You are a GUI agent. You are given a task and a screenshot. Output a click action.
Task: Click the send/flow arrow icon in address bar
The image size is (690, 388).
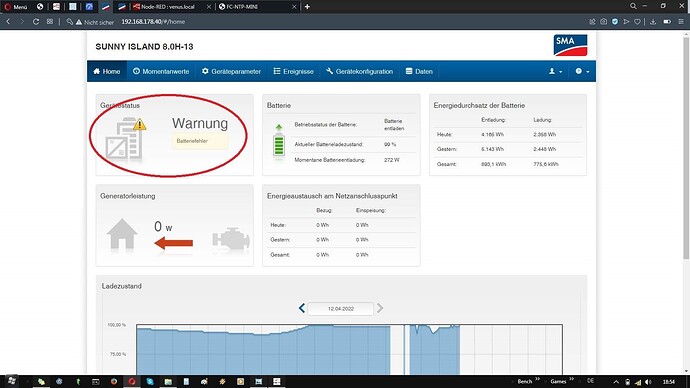[626, 22]
